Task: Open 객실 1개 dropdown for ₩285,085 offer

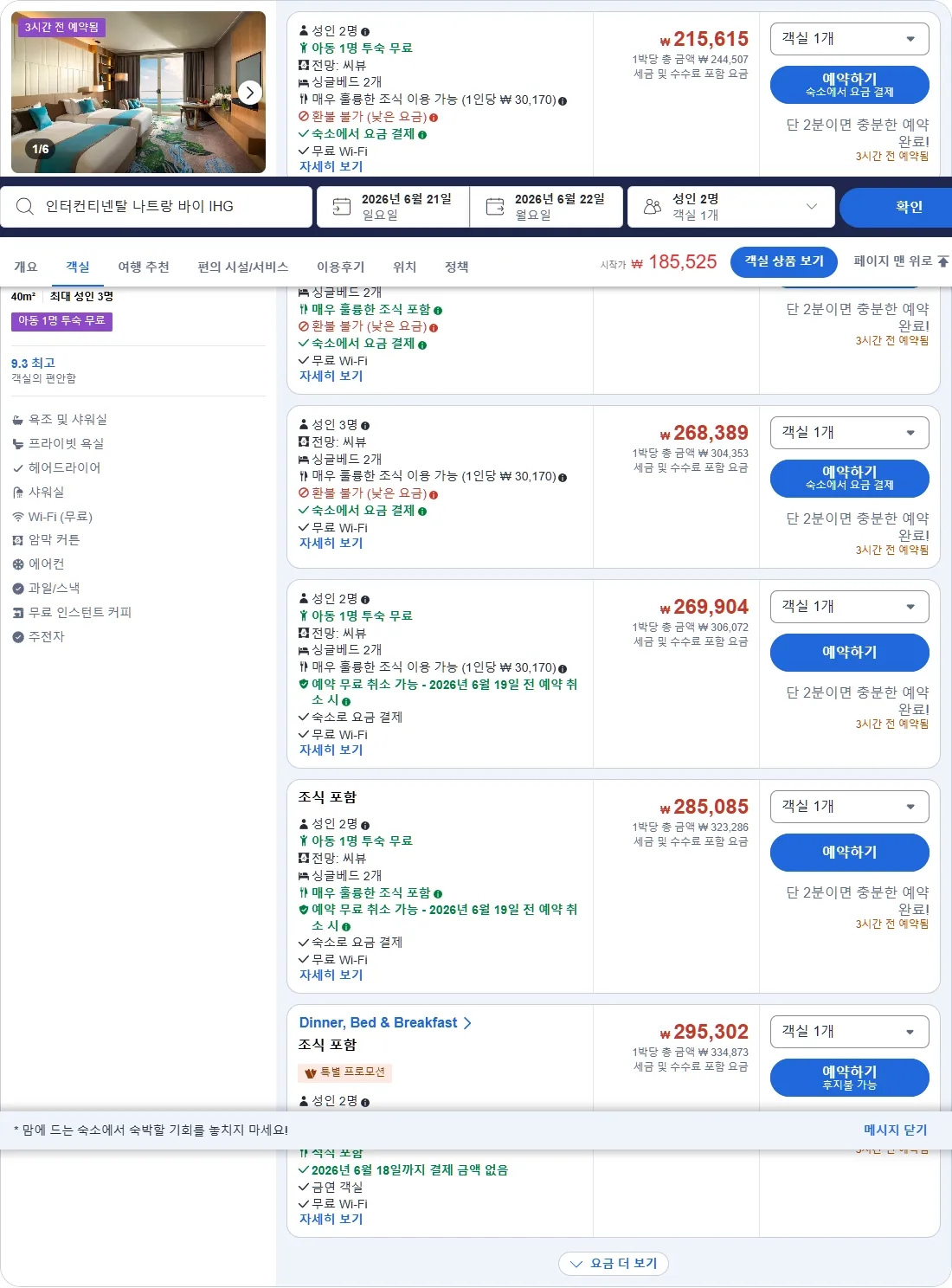Action: pyautogui.click(x=849, y=807)
